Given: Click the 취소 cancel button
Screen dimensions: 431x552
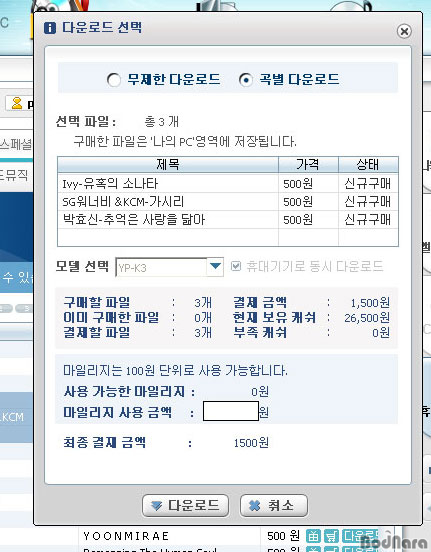Looking at the screenshot, I should tap(274, 506).
